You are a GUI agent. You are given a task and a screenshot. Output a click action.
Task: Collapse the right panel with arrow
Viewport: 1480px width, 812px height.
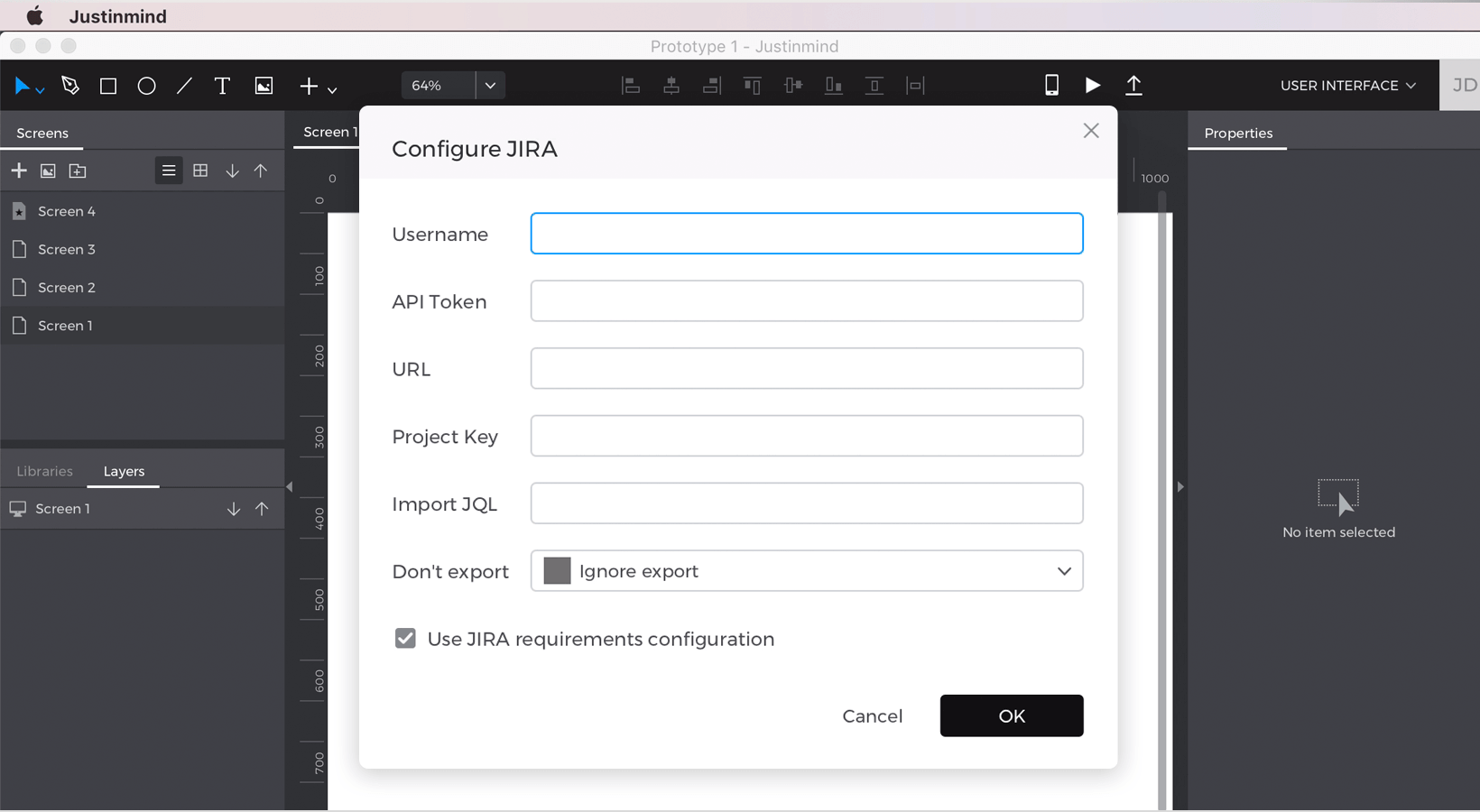[x=1180, y=487]
